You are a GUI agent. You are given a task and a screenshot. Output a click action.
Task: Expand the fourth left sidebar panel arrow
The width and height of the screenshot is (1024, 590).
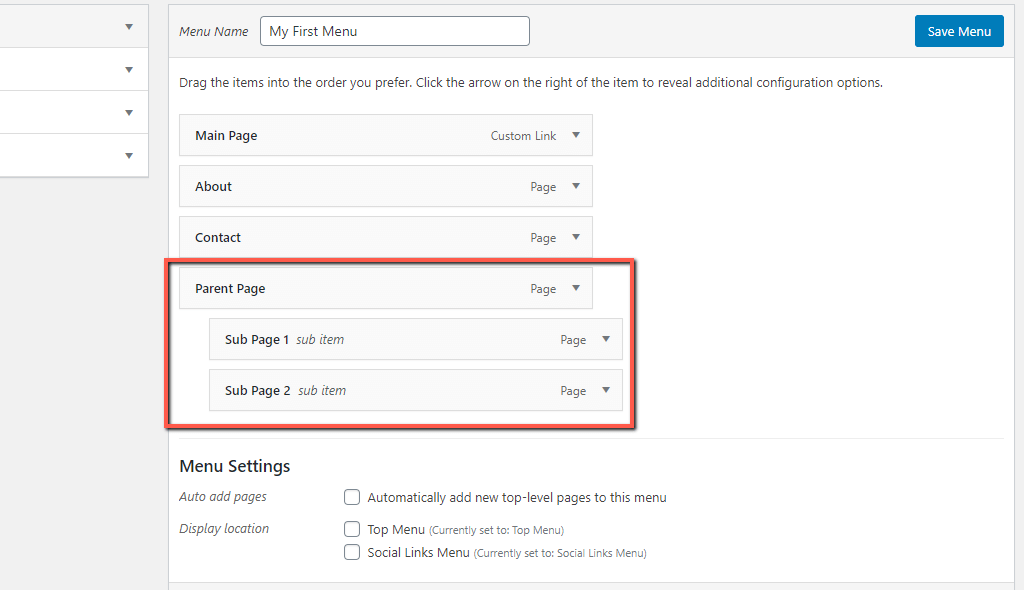pyautogui.click(x=129, y=156)
